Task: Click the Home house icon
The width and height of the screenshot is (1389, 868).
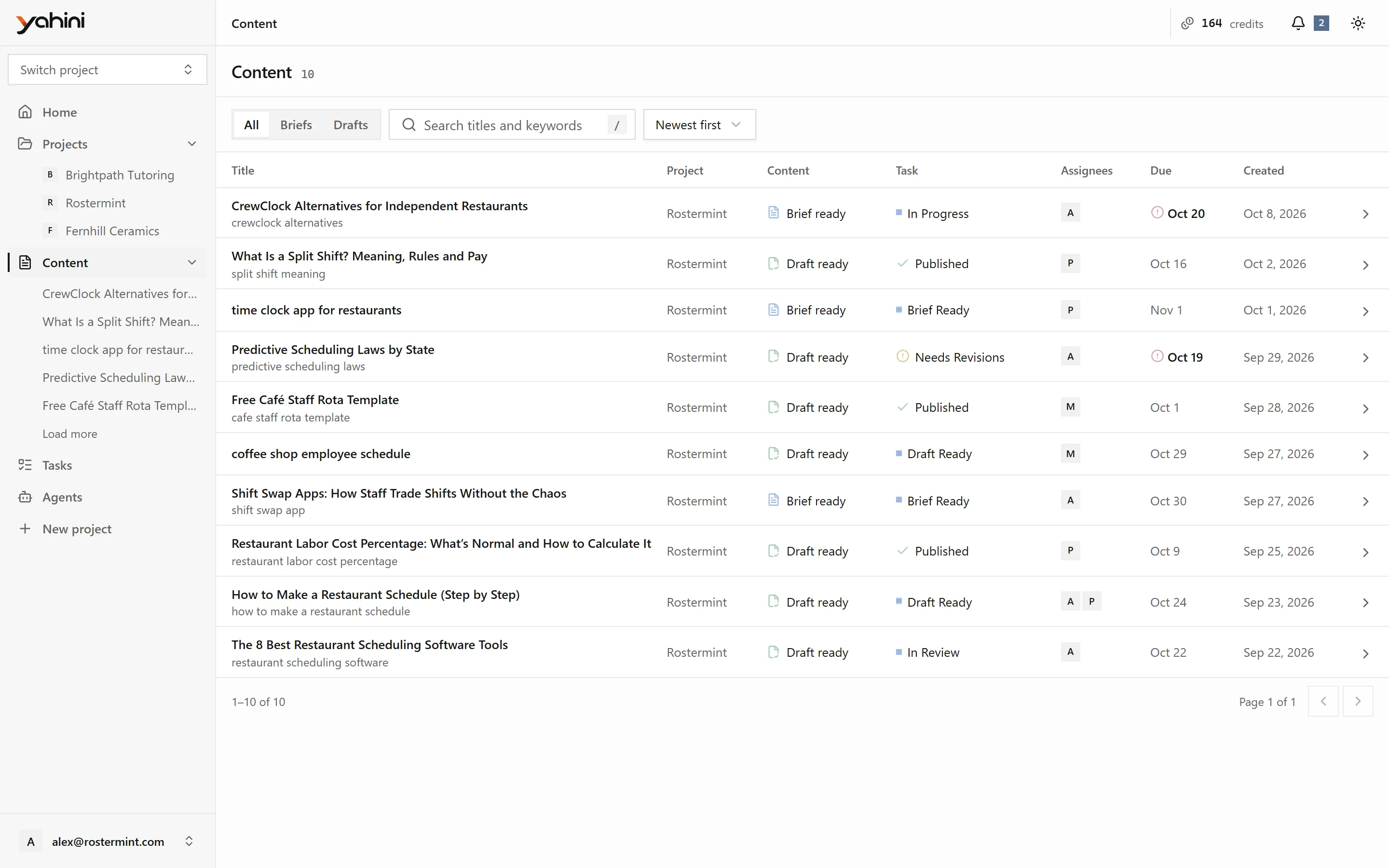Action: (x=25, y=112)
